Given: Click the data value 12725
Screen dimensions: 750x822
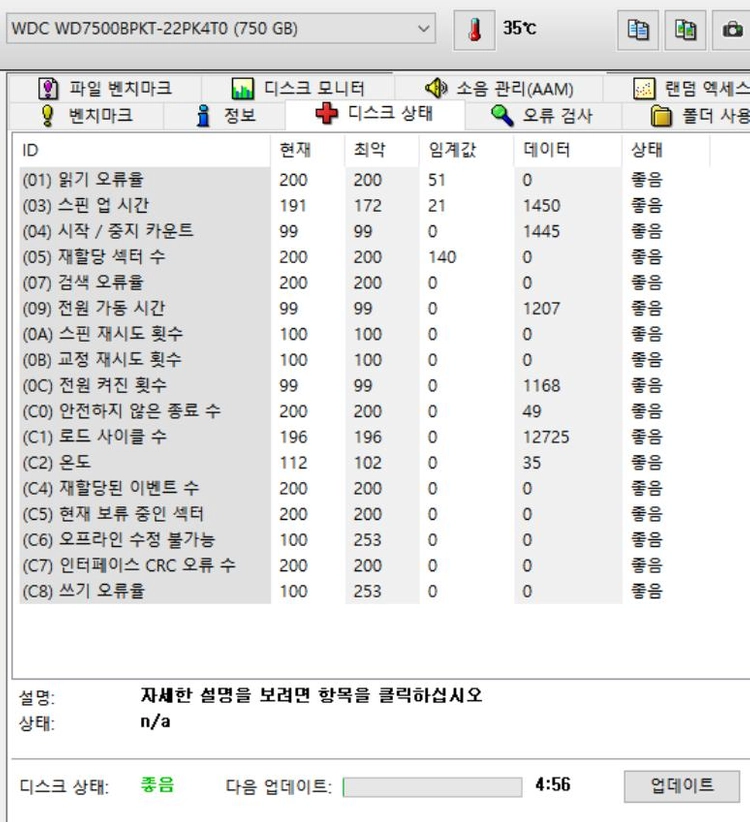Looking at the screenshot, I should click(546, 437).
